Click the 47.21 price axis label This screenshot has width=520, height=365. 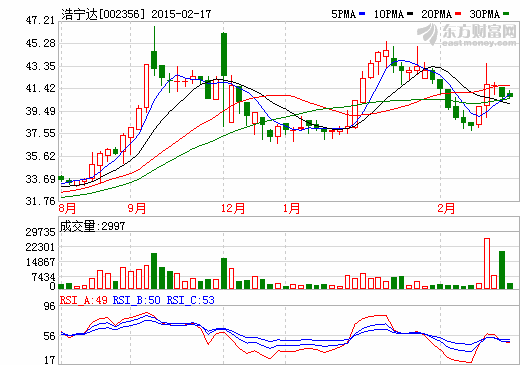(40, 20)
